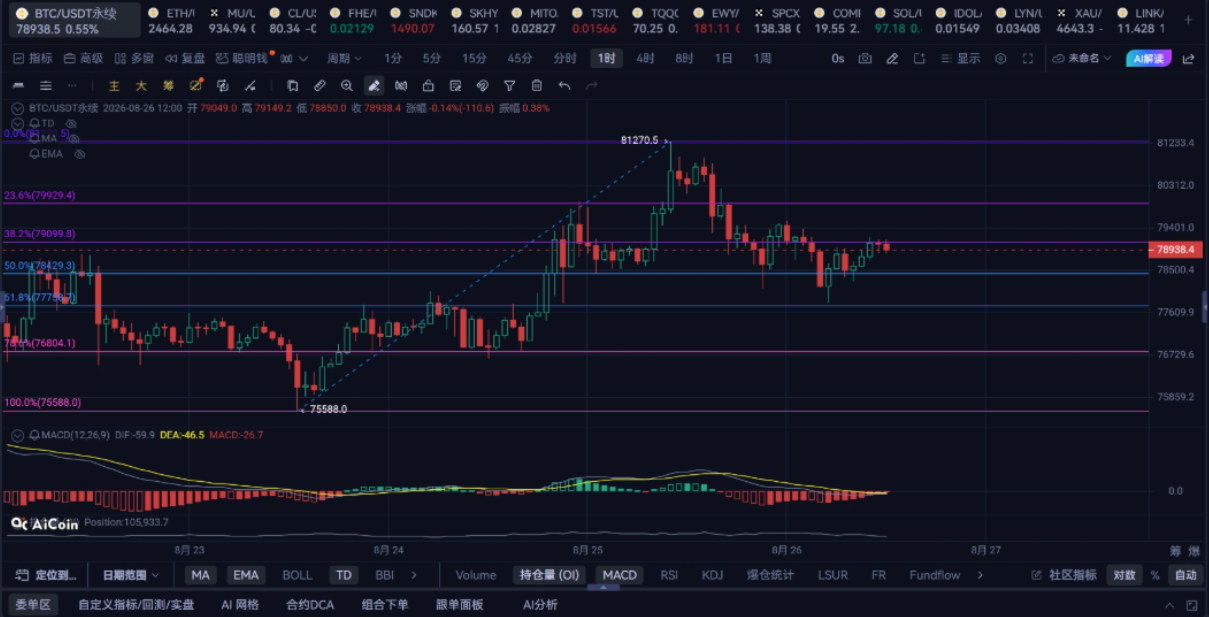Expand the 未命名 layout dropdown
This screenshot has height=617, width=1209.
click(x=1084, y=59)
